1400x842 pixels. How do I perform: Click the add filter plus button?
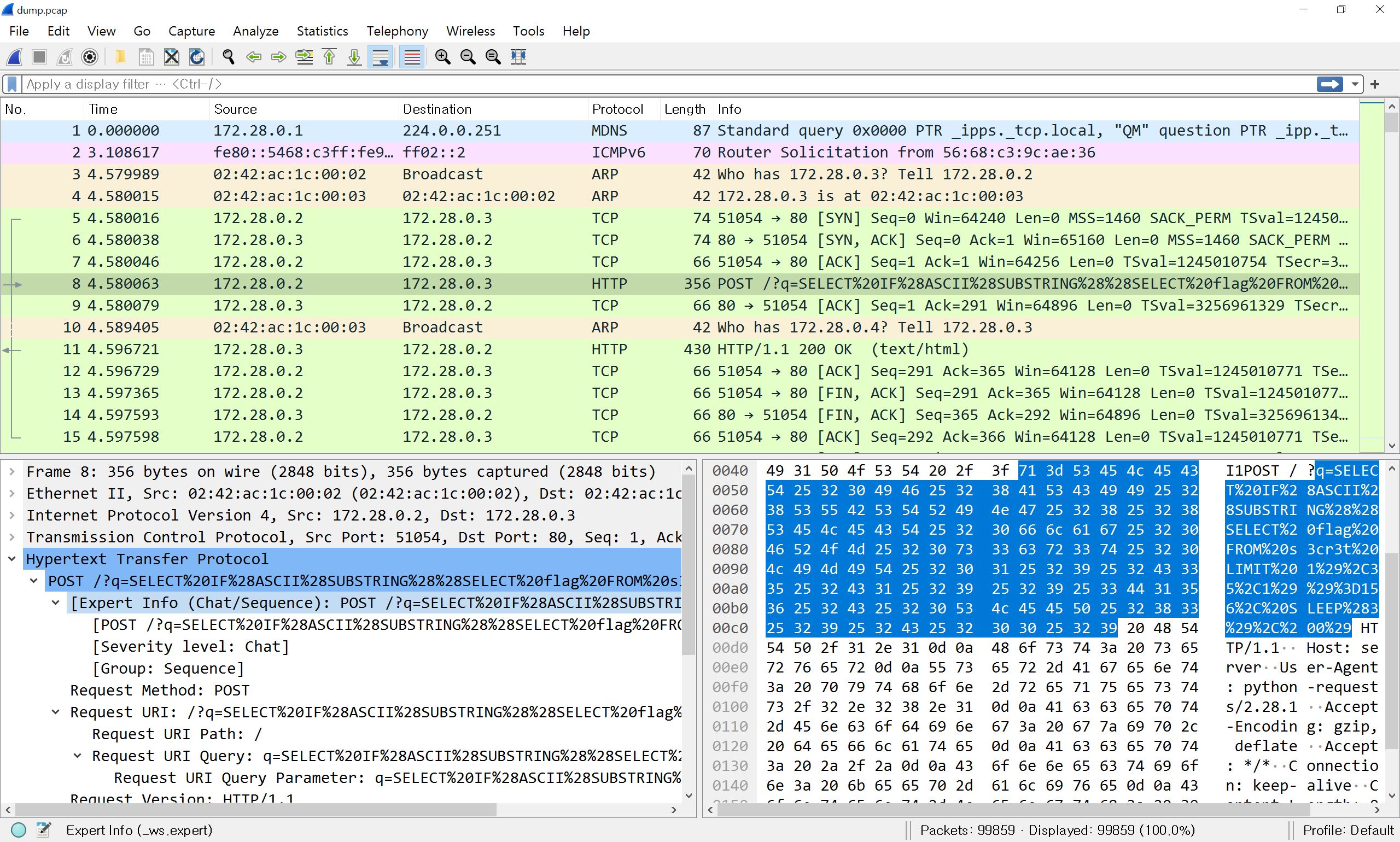tap(1374, 85)
